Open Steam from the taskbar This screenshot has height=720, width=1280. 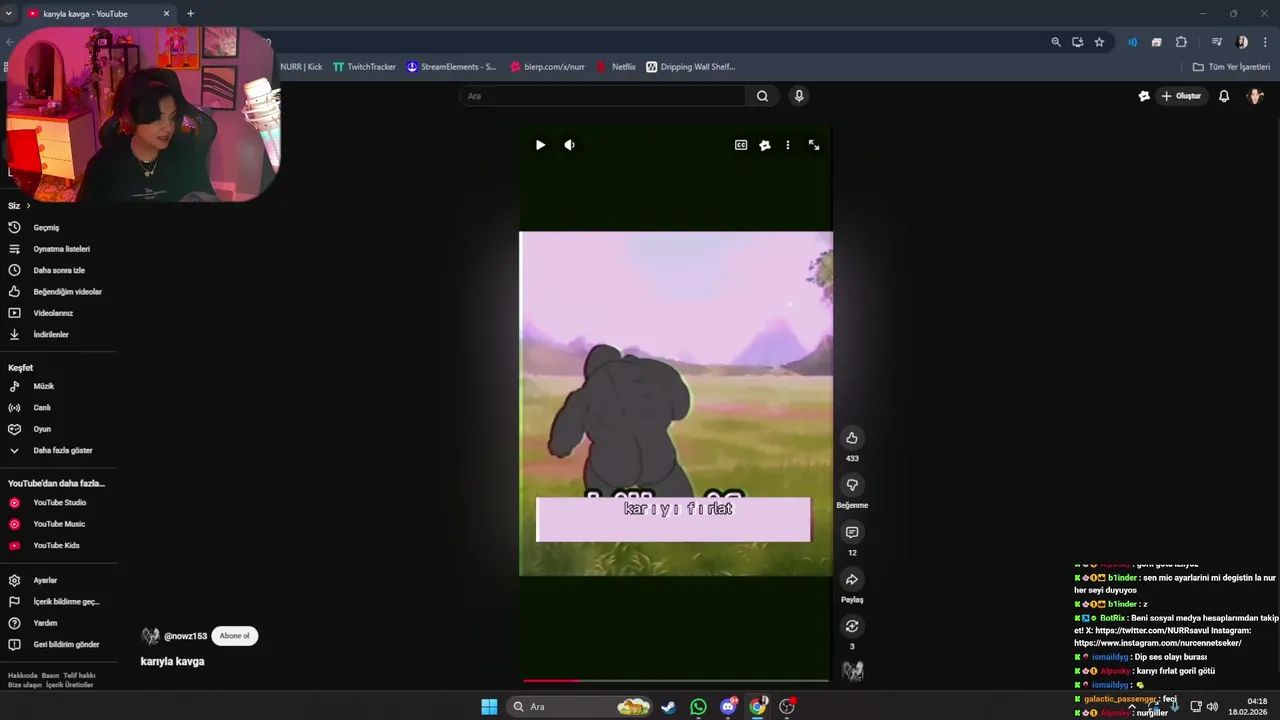click(668, 707)
